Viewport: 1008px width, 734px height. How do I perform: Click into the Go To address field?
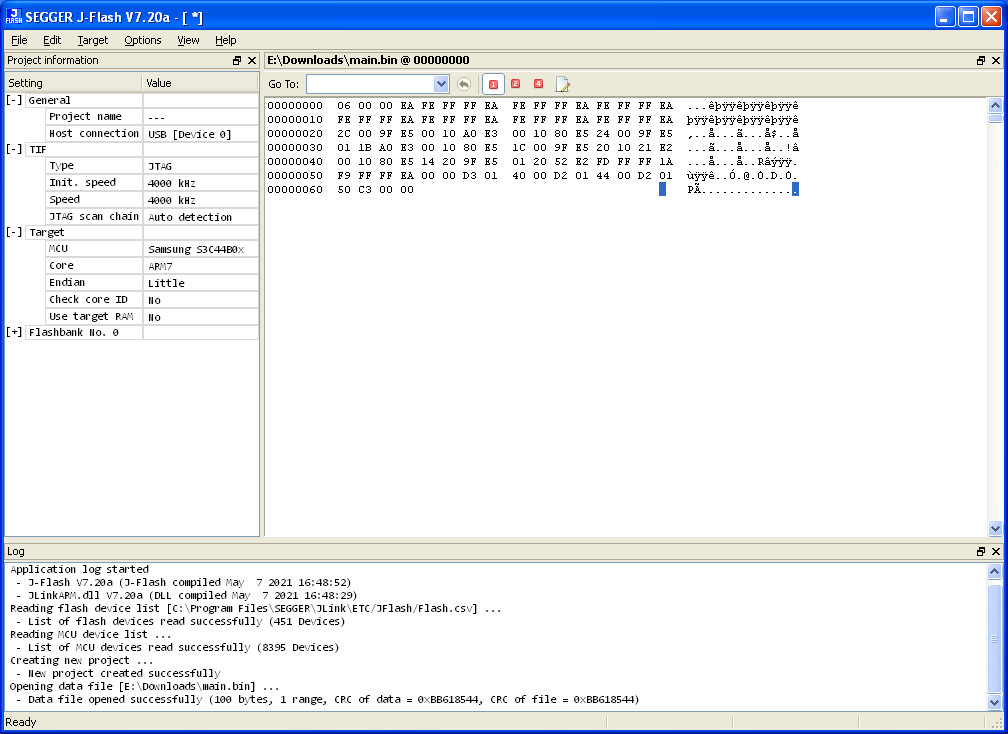coord(371,84)
